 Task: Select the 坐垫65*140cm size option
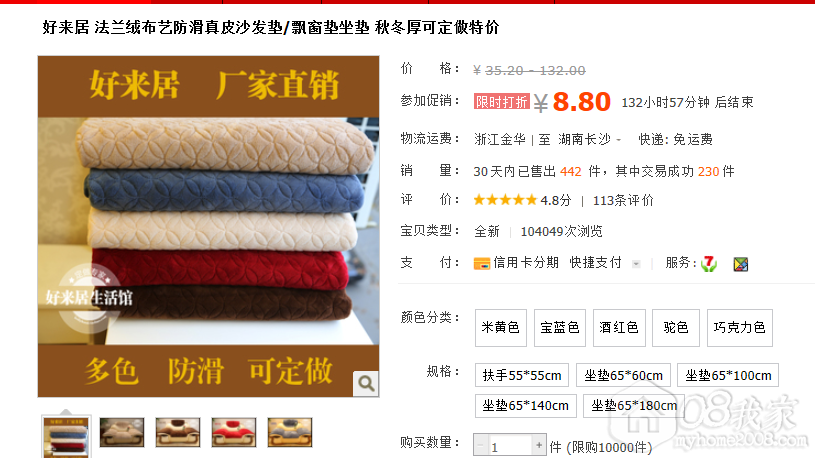[x=525, y=405]
